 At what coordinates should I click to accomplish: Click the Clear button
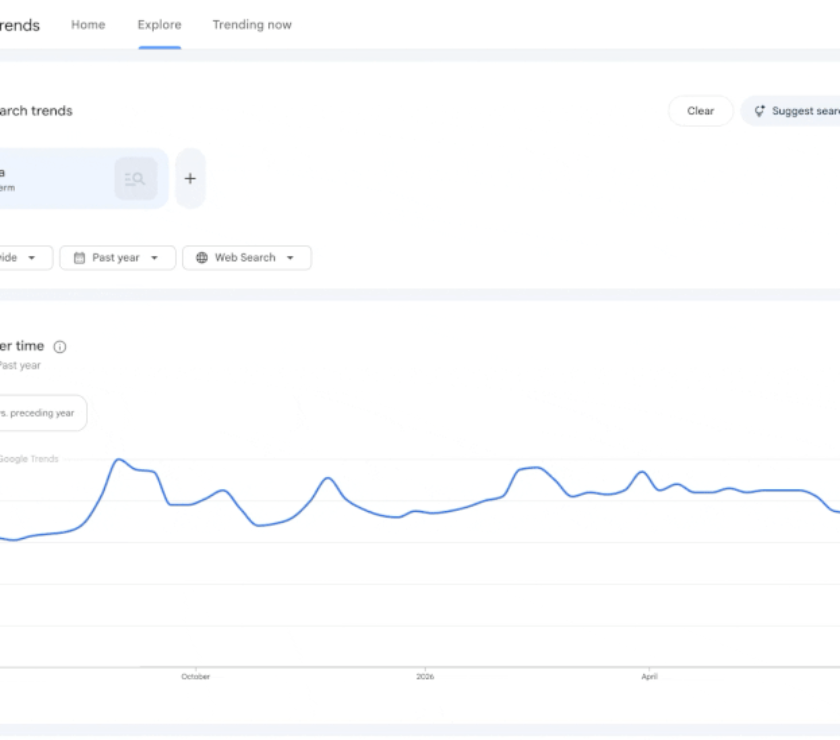(701, 111)
